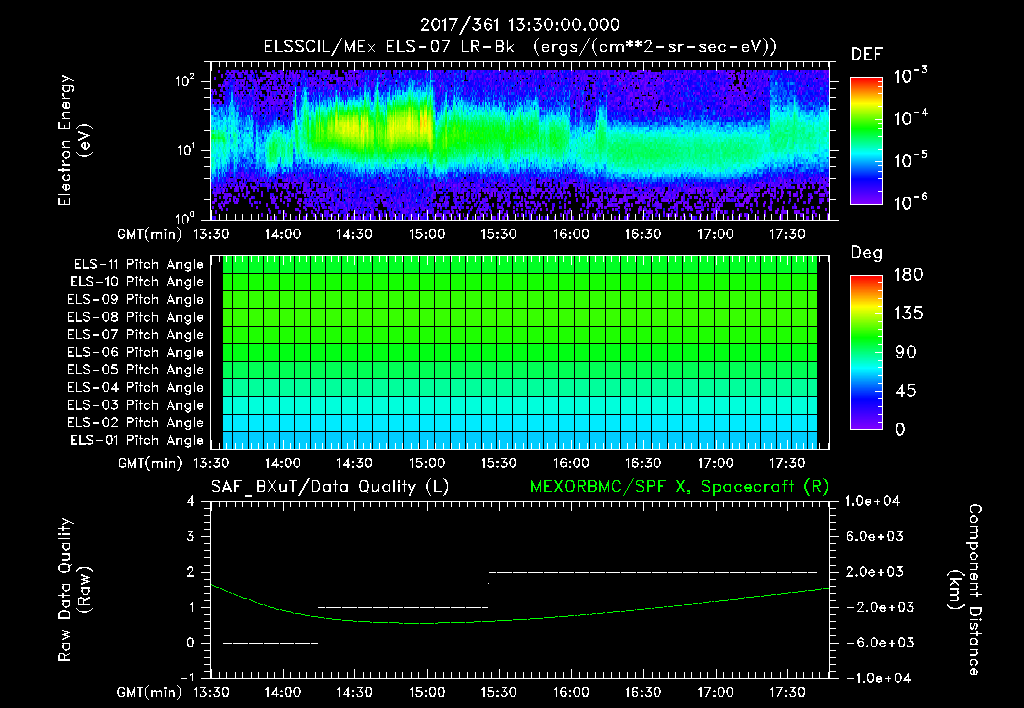1024x708 pixels.
Task: Click the Component Distance (km) axis label
Action: pyautogui.click(x=965, y=590)
